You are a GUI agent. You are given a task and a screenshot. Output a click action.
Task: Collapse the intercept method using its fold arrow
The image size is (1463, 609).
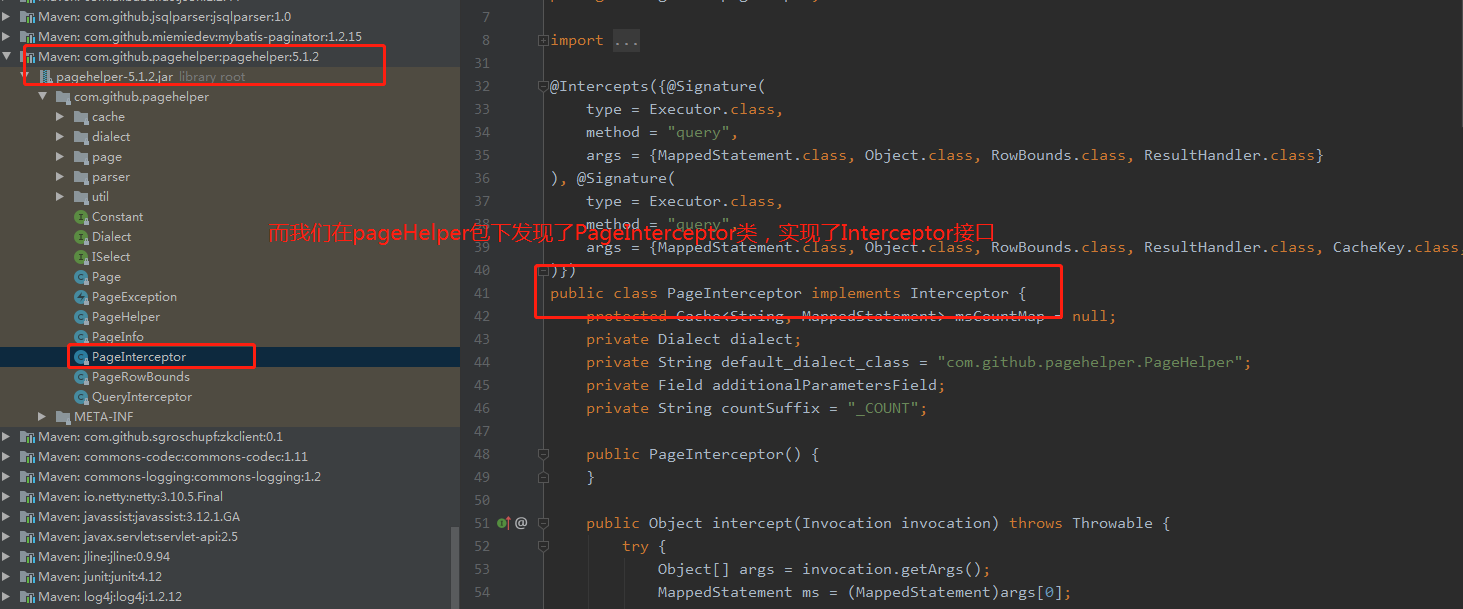point(544,522)
